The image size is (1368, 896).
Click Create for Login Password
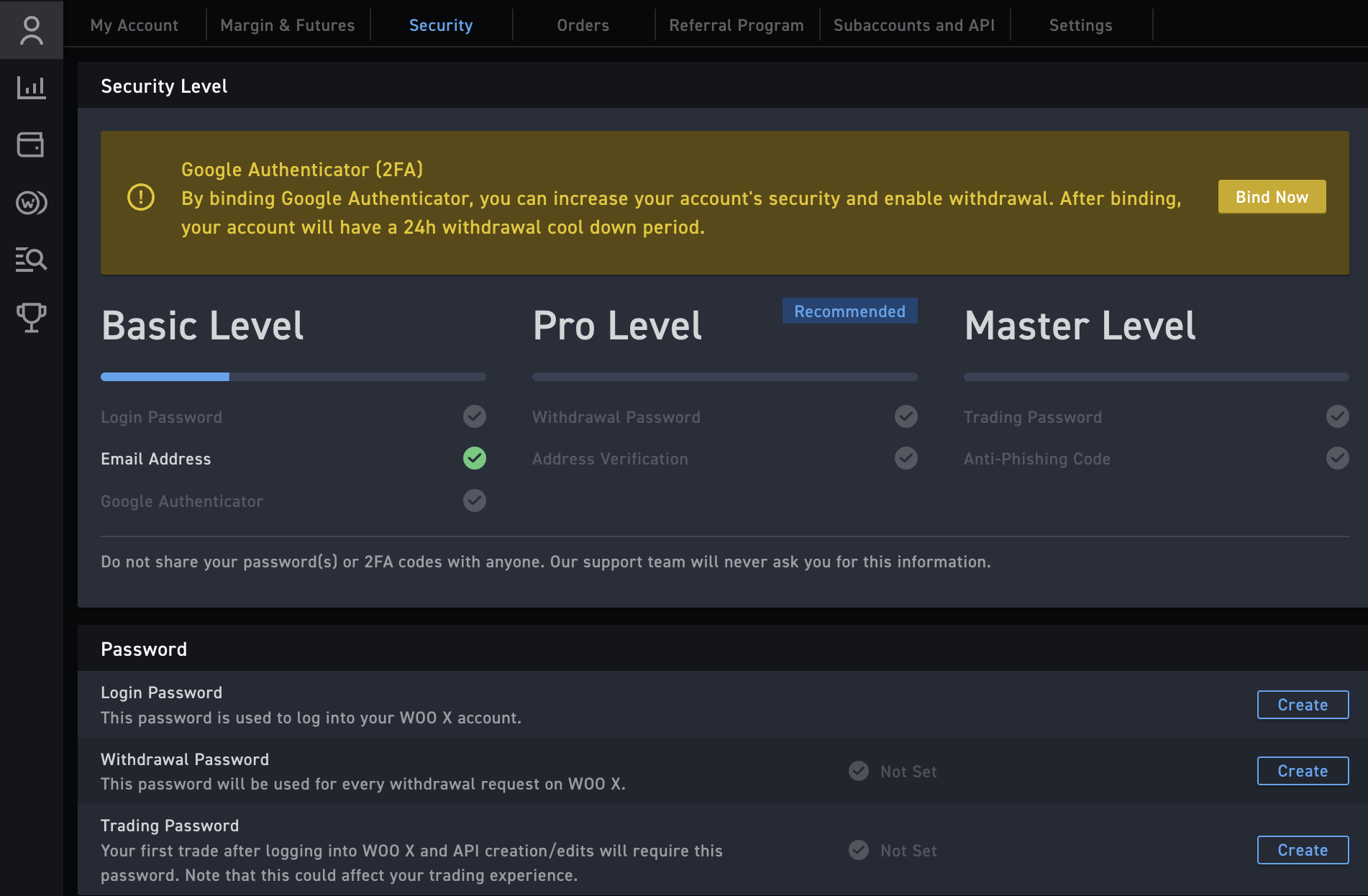click(x=1303, y=705)
